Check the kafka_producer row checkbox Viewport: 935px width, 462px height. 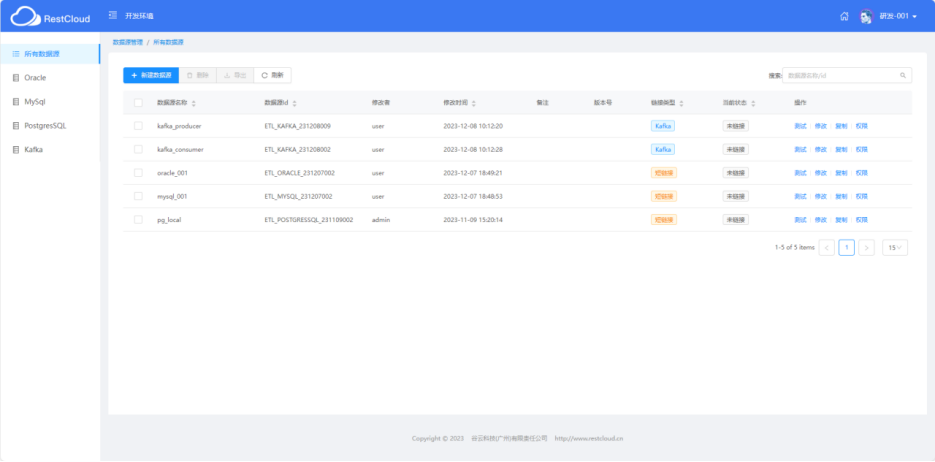138,126
